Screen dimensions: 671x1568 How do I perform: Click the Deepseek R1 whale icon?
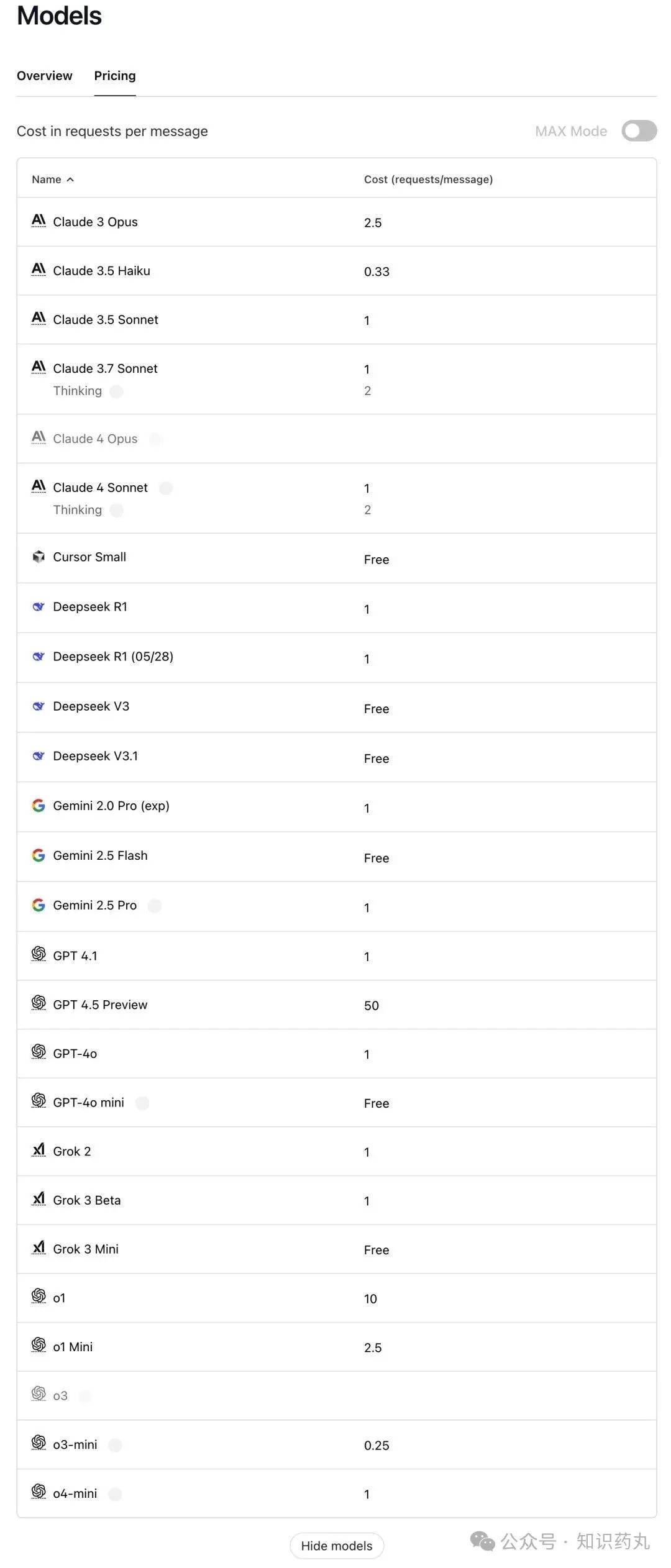[x=39, y=606]
